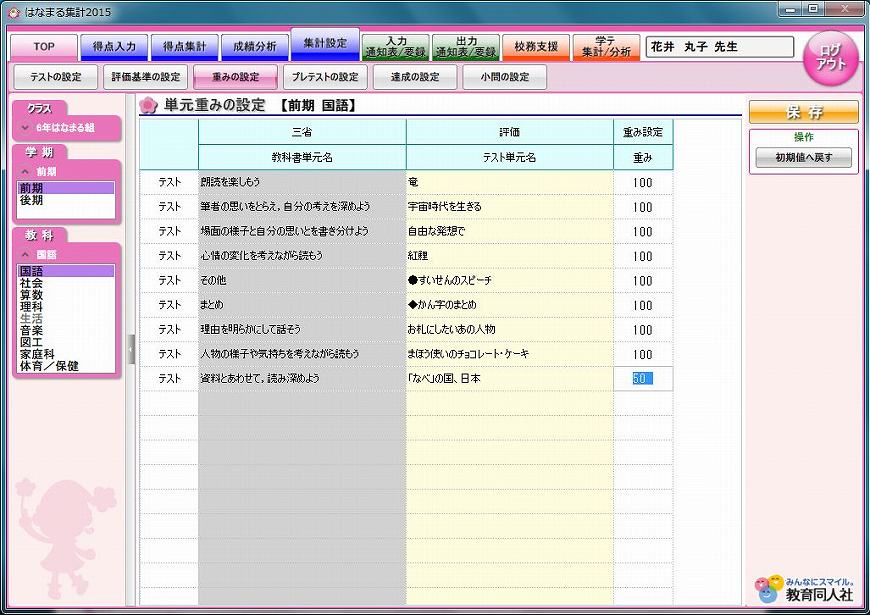This screenshot has height=615, width=870.
Task: Select 後期 in the term list
Action: (x=66, y=200)
